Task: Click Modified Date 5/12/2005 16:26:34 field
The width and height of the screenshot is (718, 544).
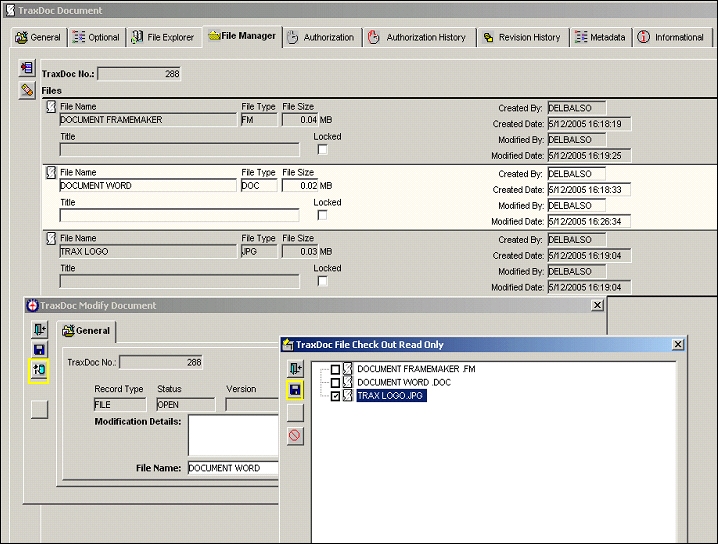Action: [x=589, y=222]
